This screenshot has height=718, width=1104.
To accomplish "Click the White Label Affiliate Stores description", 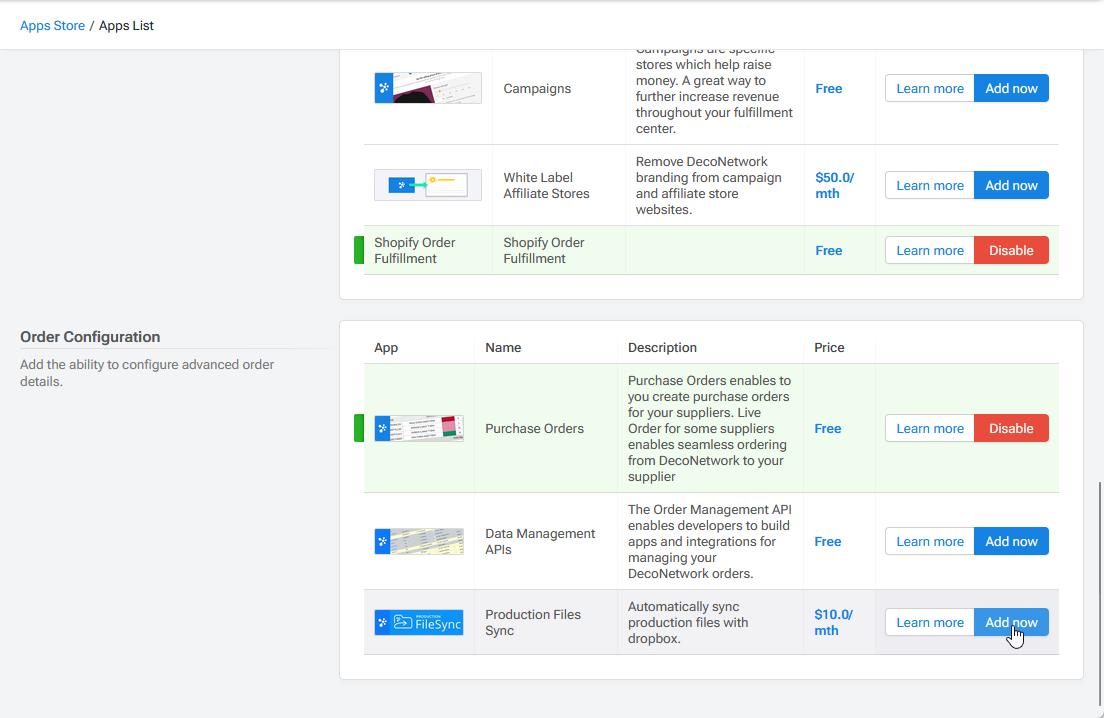I will tap(708, 185).
